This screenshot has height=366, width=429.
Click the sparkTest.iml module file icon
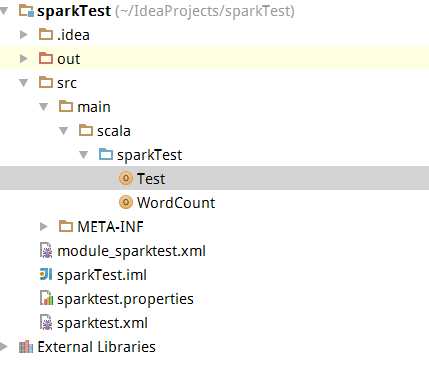point(46,275)
